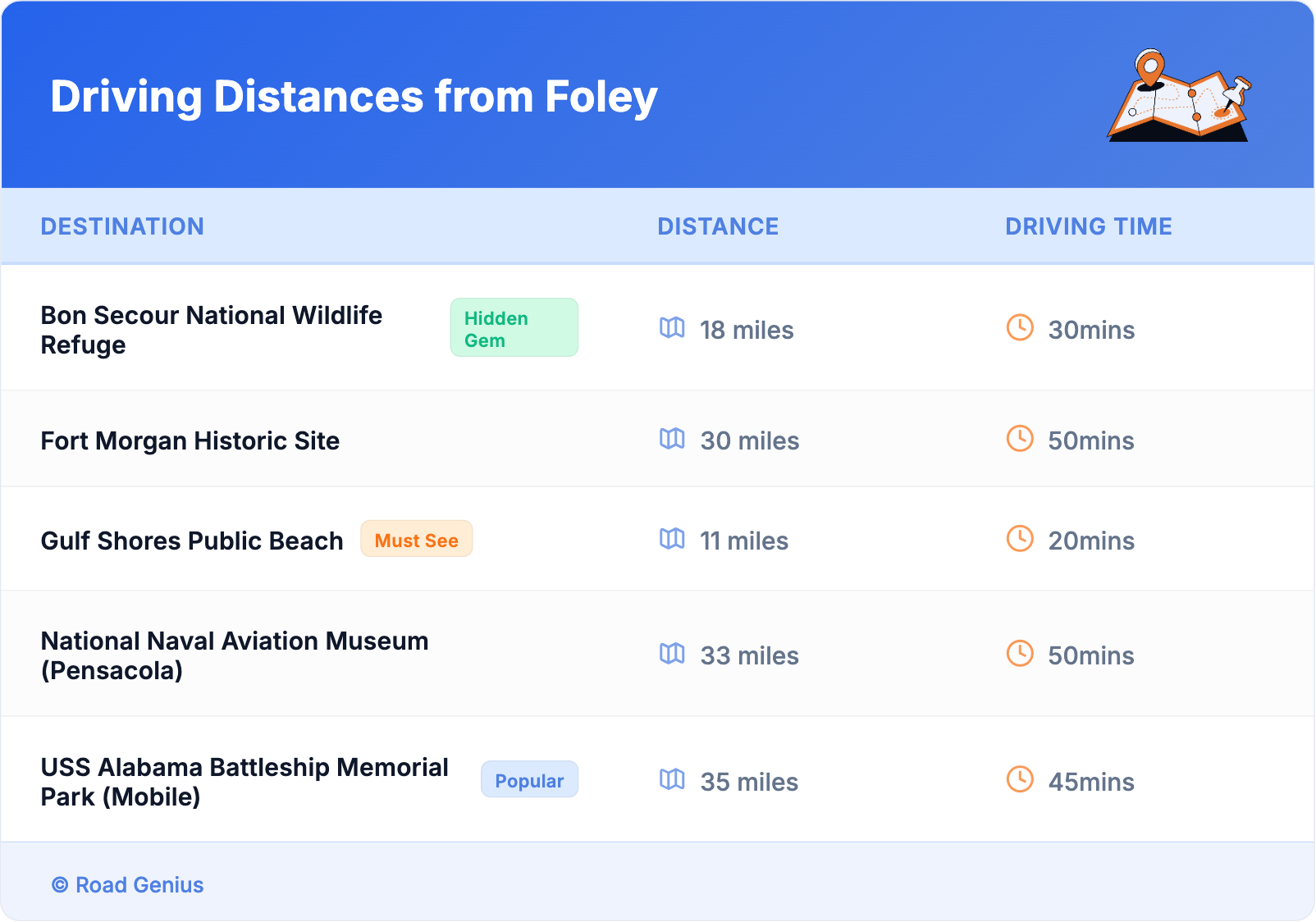The width and height of the screenshot is (1316, 922).
Task: Click the map illustration in the header
Action: [1179, 96]
